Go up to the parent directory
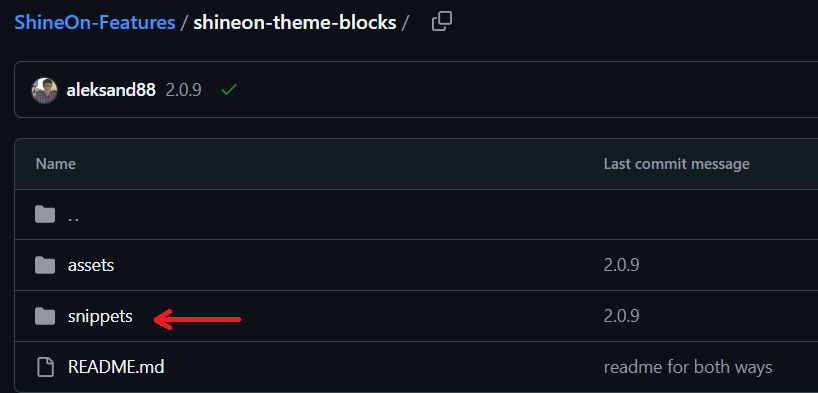This screenshot has width=818, height=393. tap(74, 217)
